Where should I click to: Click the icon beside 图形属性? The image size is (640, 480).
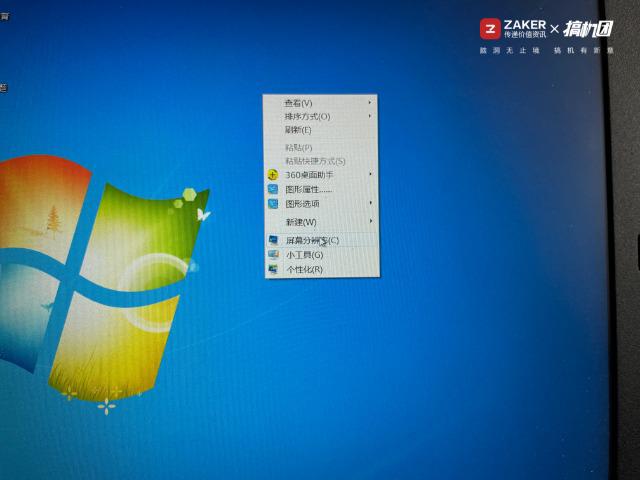273,189
